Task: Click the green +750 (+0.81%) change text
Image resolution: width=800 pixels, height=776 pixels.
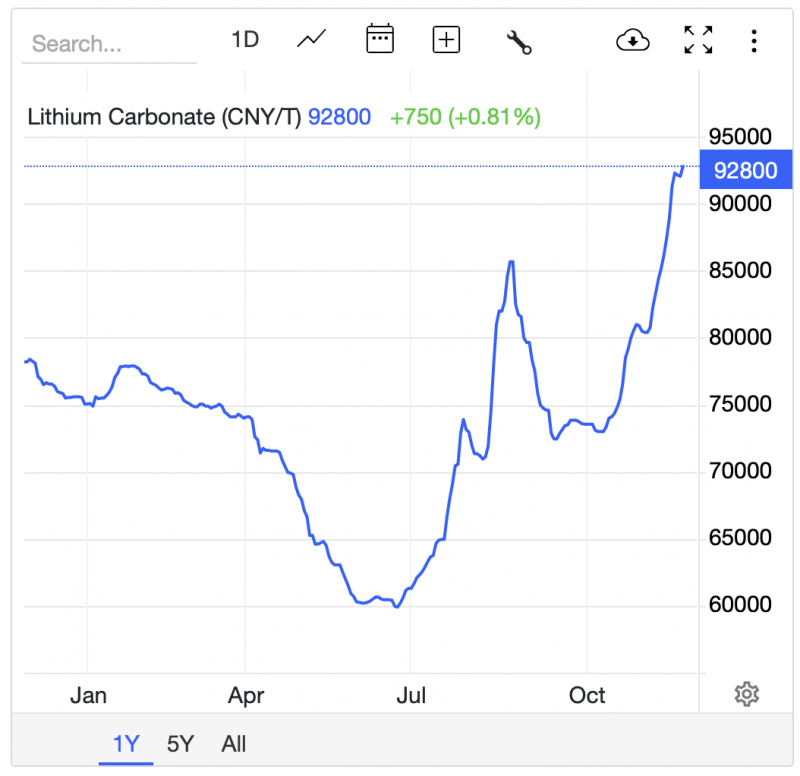Action: click(x=465, y=117)
